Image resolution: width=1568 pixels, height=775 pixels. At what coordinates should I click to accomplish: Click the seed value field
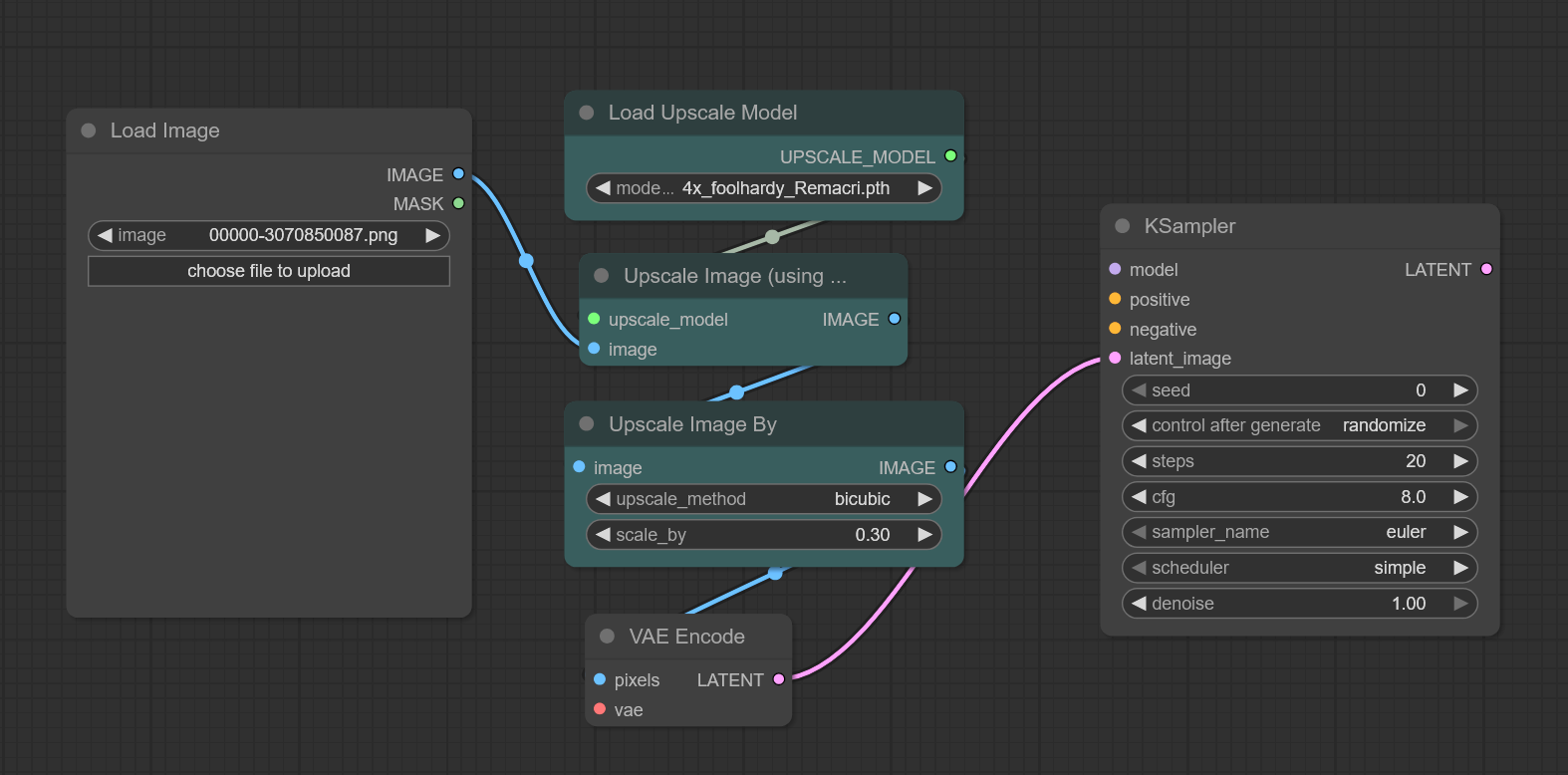click(x=1300, y=389)
